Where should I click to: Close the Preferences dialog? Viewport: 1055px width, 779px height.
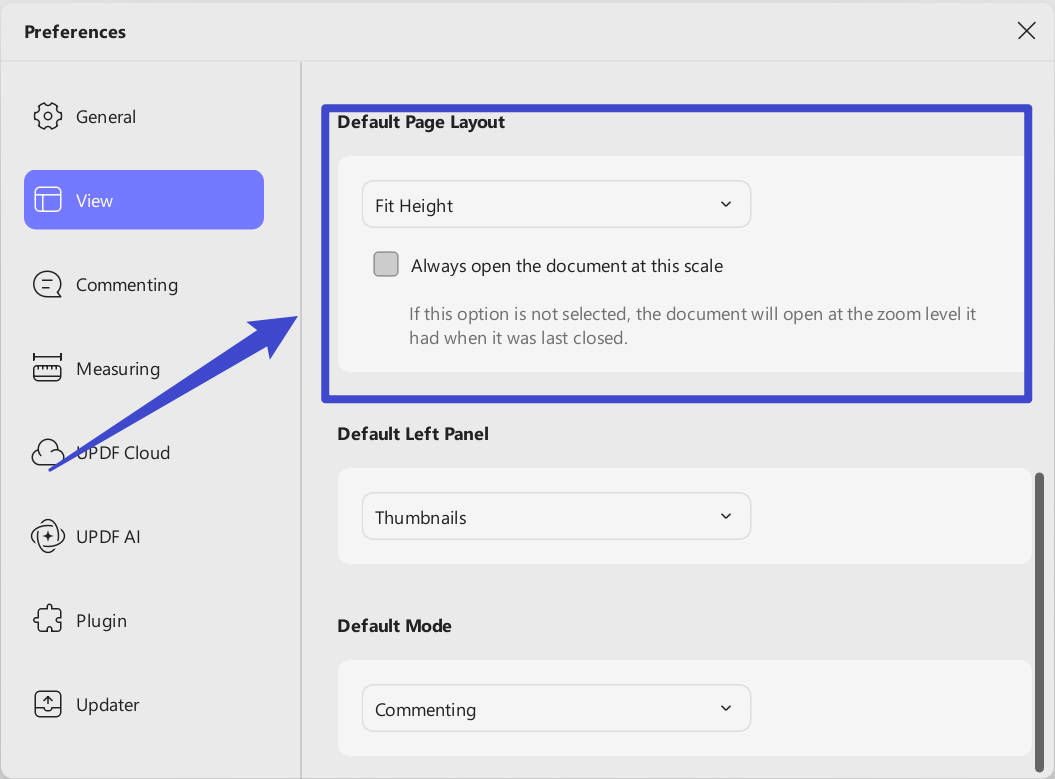point(1026,31)
